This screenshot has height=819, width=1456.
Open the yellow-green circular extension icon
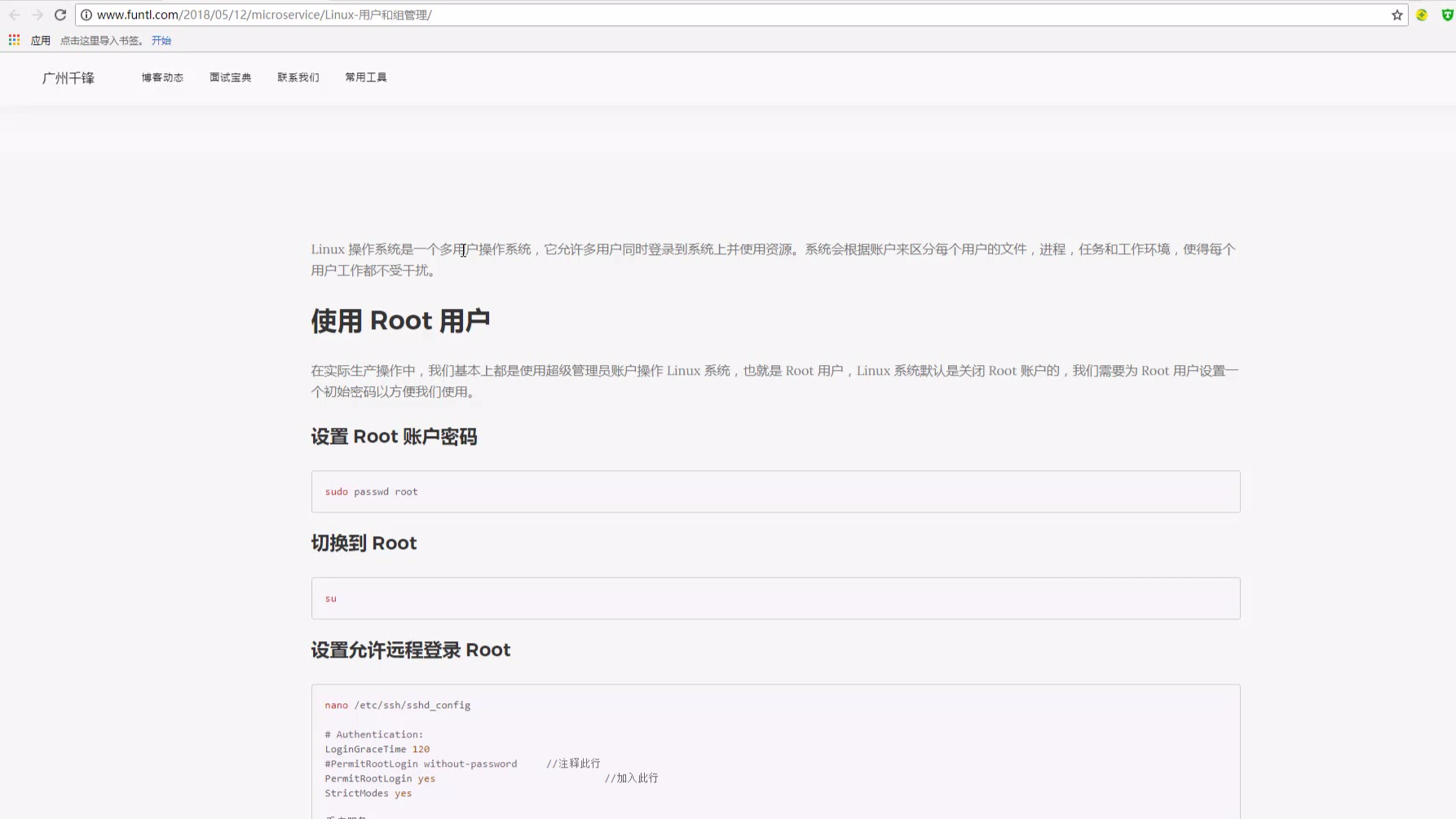(x=1422, y=15)
